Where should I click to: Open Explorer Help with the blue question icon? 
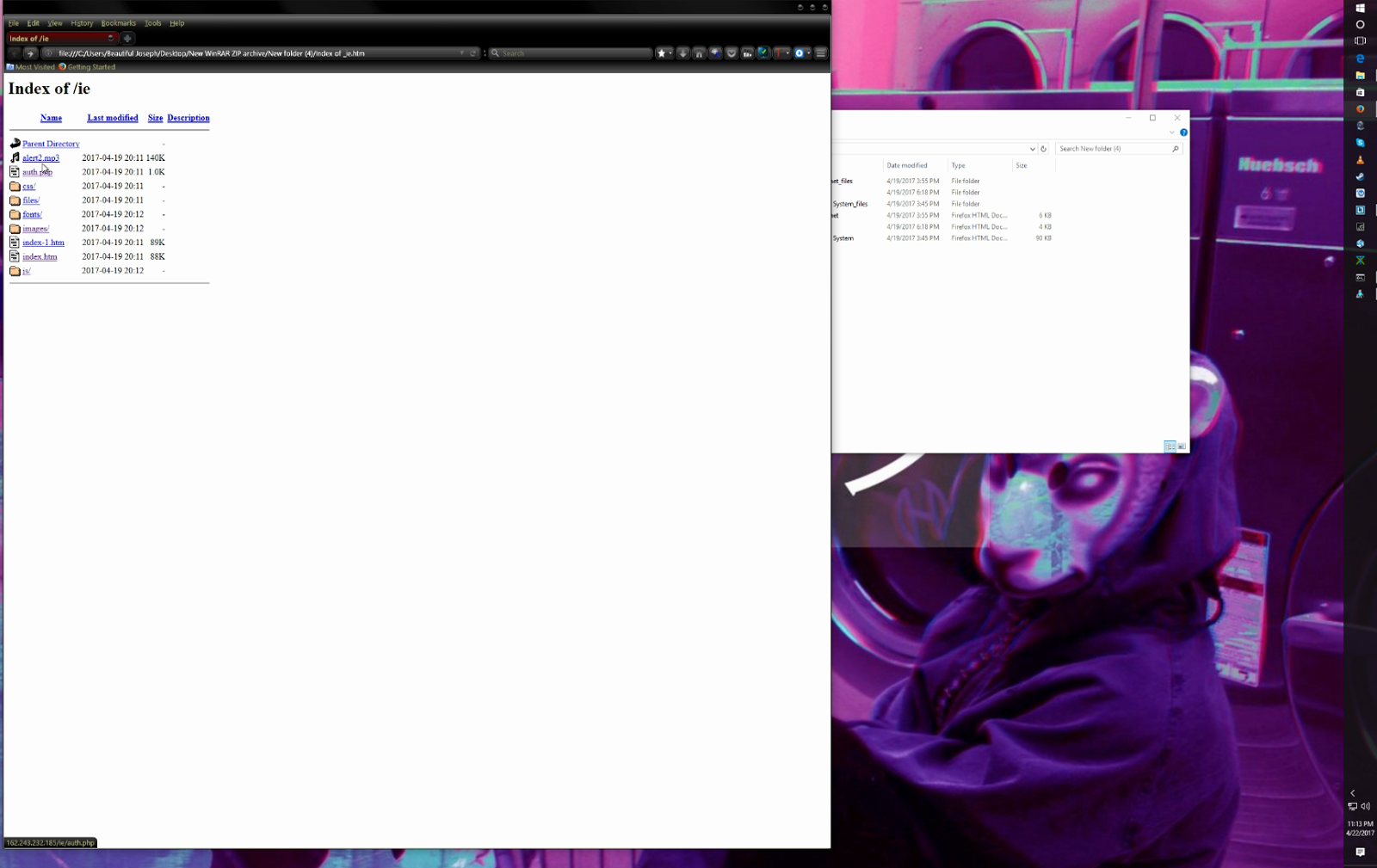pos(1183,132)
